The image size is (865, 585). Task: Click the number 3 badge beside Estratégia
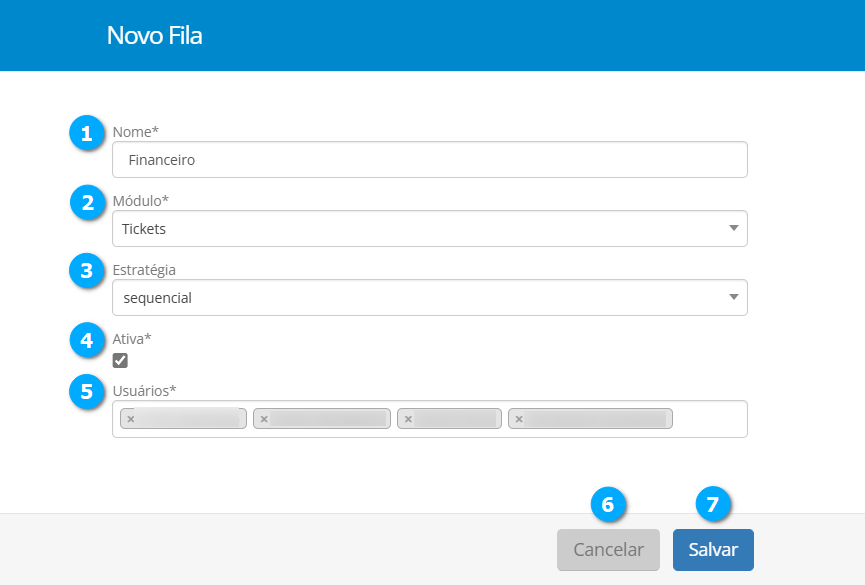(x=87, y=271)
